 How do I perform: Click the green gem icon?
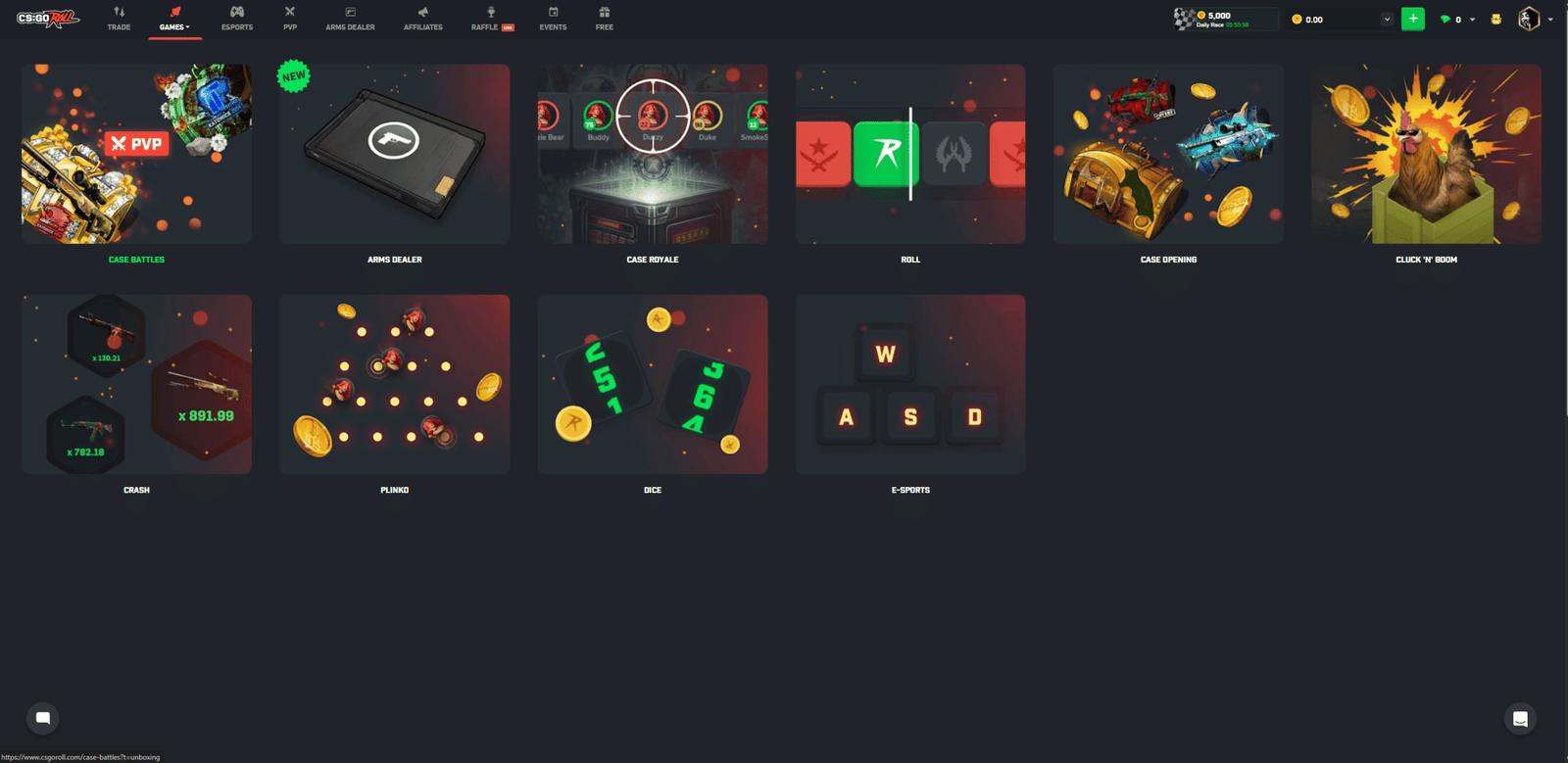[1445, 20]
